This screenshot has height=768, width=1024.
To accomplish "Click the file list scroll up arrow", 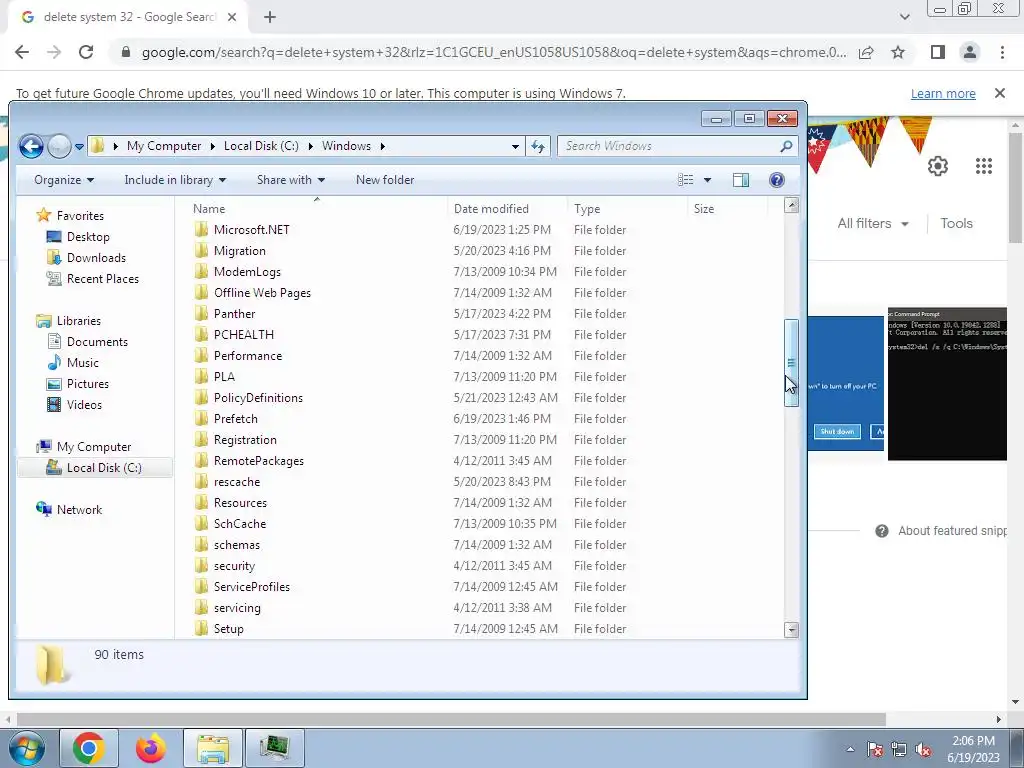I will pos(791,206).
